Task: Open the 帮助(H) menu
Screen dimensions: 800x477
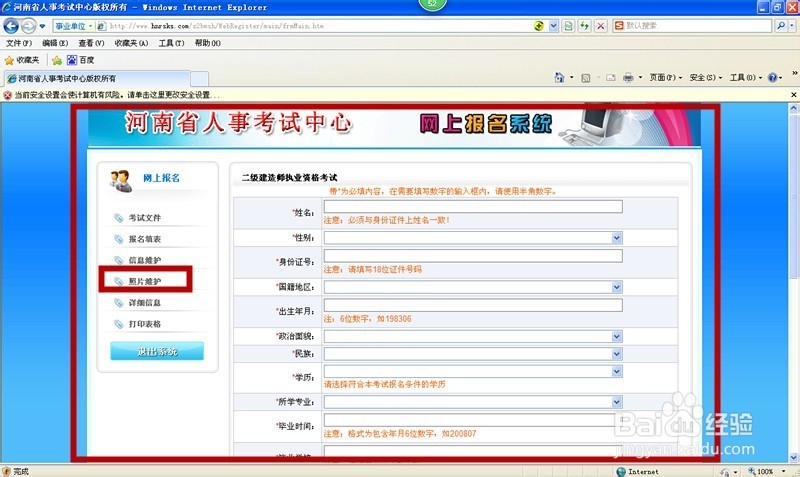Action: [208, 43]
